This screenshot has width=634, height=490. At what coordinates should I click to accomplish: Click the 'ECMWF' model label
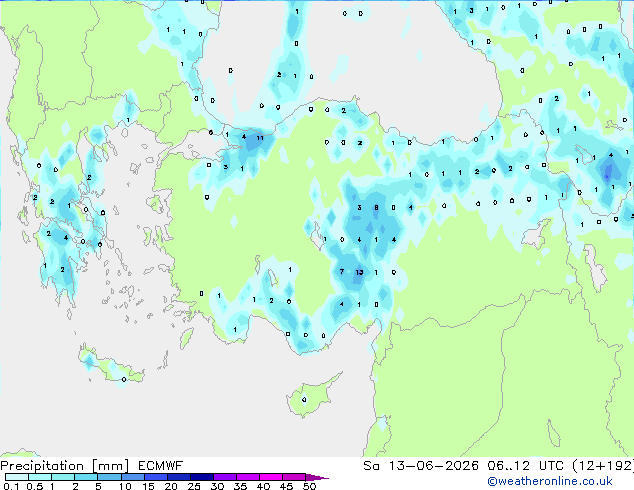point(161,466)
